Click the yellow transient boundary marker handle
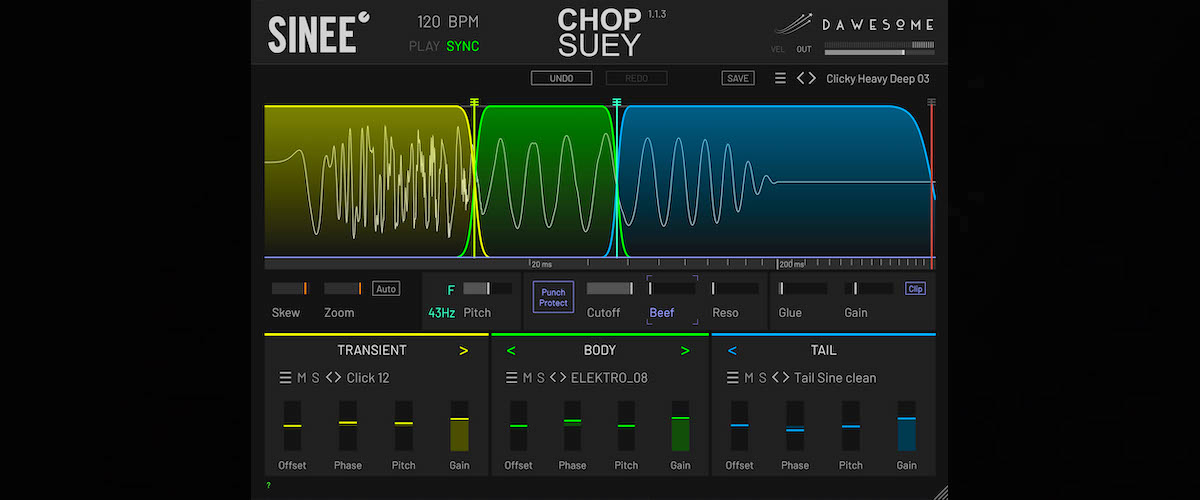This screenshot has width=1200, height=500. pyautogui.click(x=474, y=102)
